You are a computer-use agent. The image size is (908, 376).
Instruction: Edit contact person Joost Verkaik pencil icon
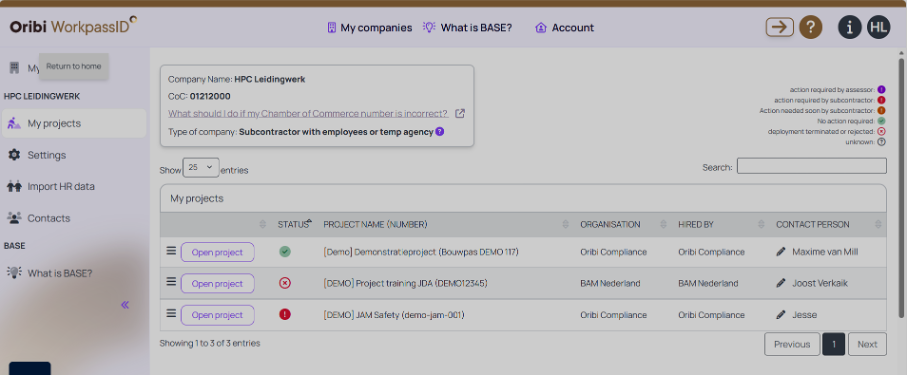tap(781, 283)
